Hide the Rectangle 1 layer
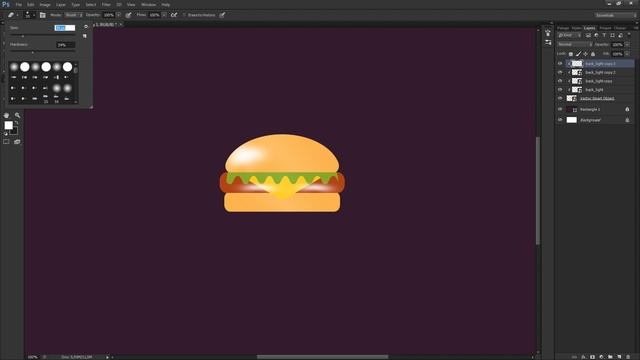Screen dimensions: 640x360 560,109
